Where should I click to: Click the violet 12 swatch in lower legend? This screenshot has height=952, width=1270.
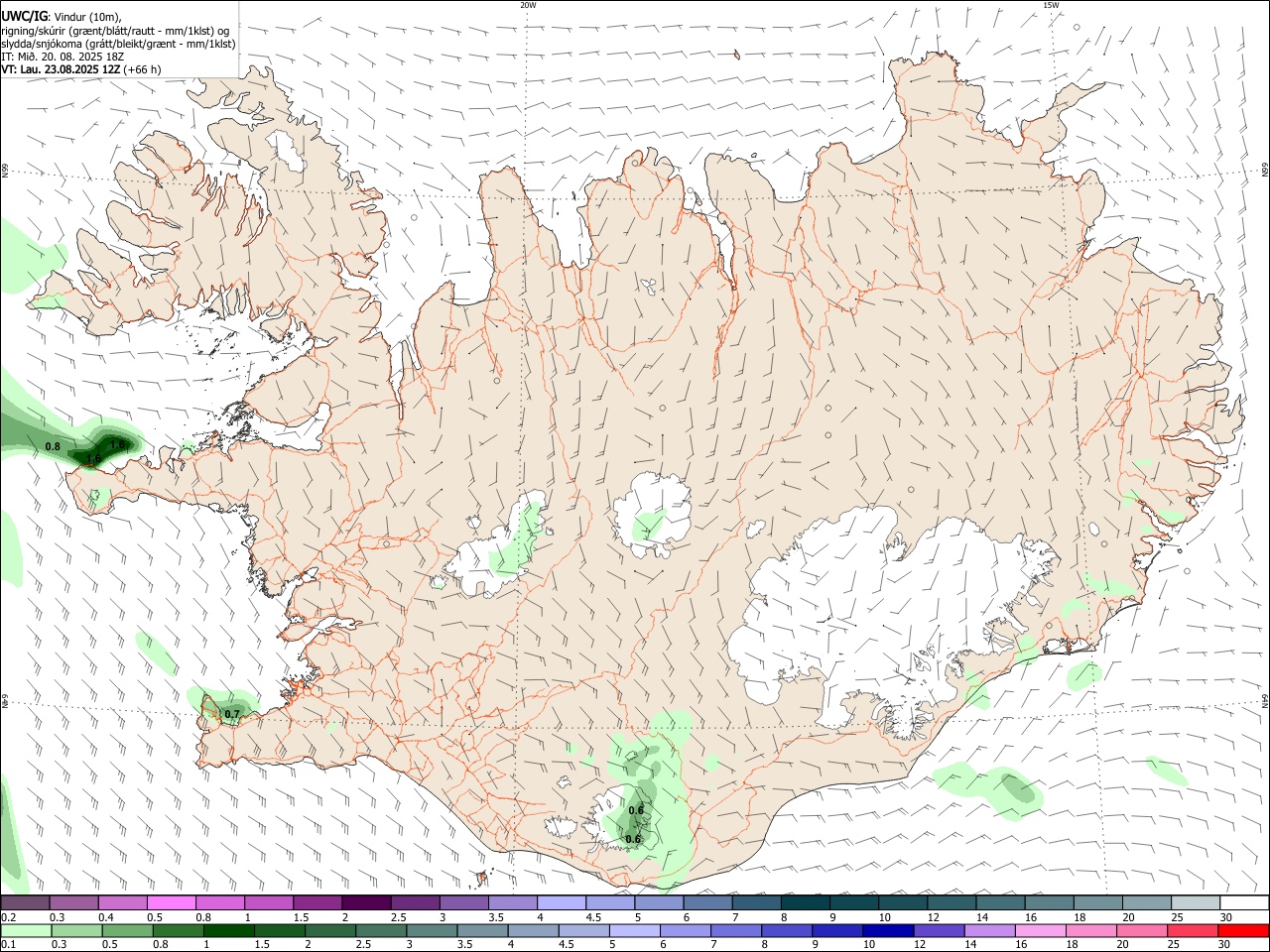(x=939, y=930)
